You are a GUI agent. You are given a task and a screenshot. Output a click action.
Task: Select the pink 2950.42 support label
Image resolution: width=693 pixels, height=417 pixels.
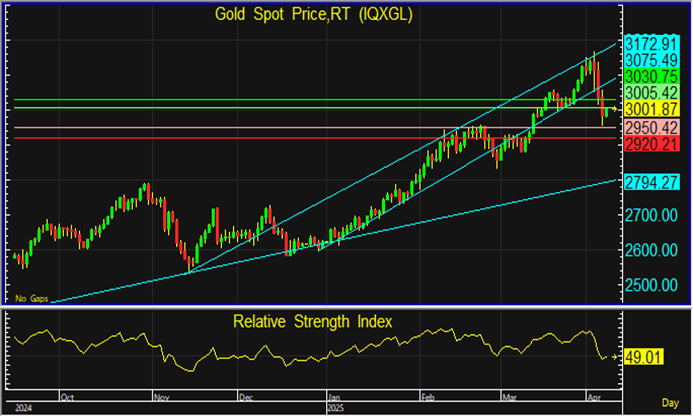651,129
